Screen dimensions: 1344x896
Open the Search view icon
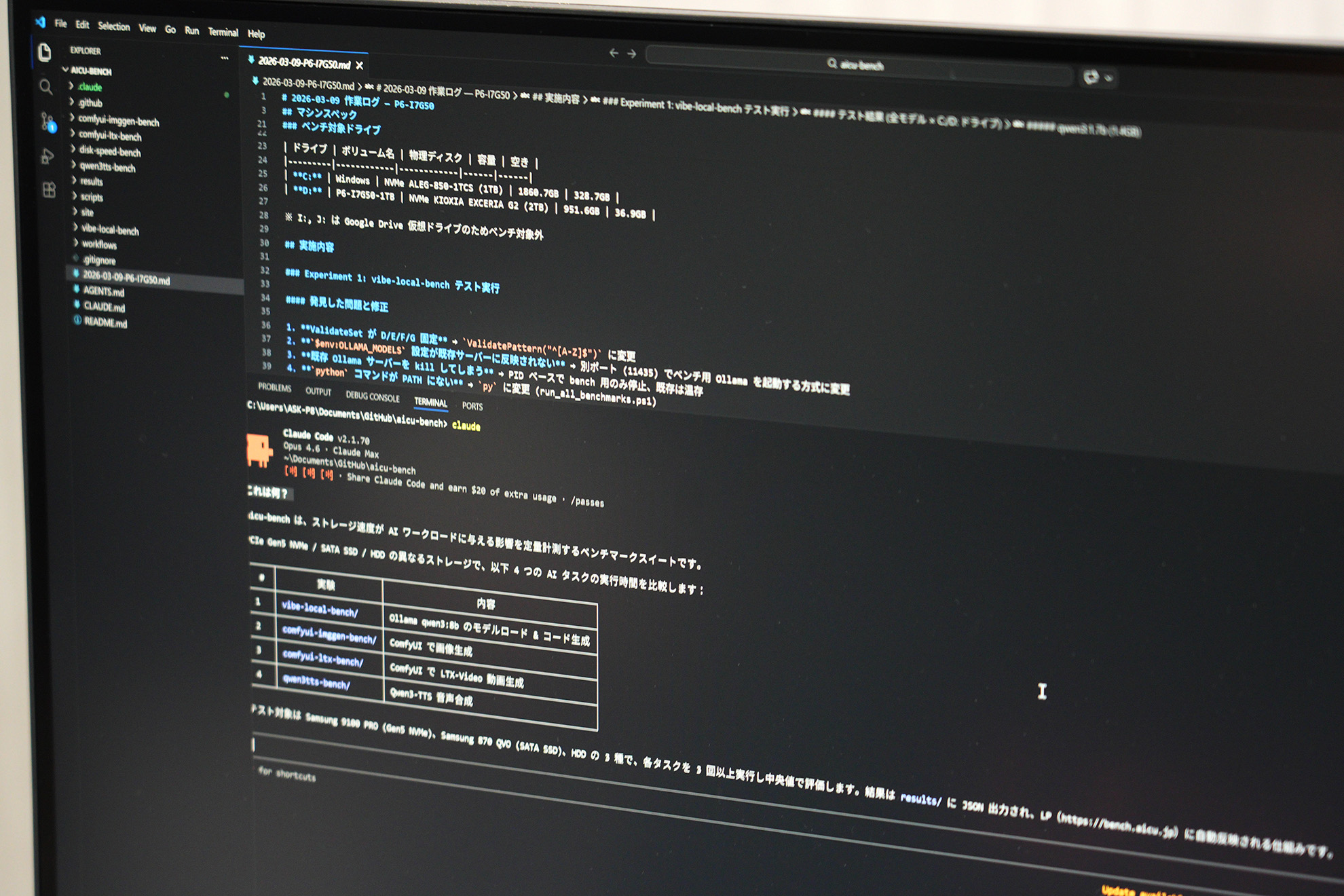click(x=45, y=87)
